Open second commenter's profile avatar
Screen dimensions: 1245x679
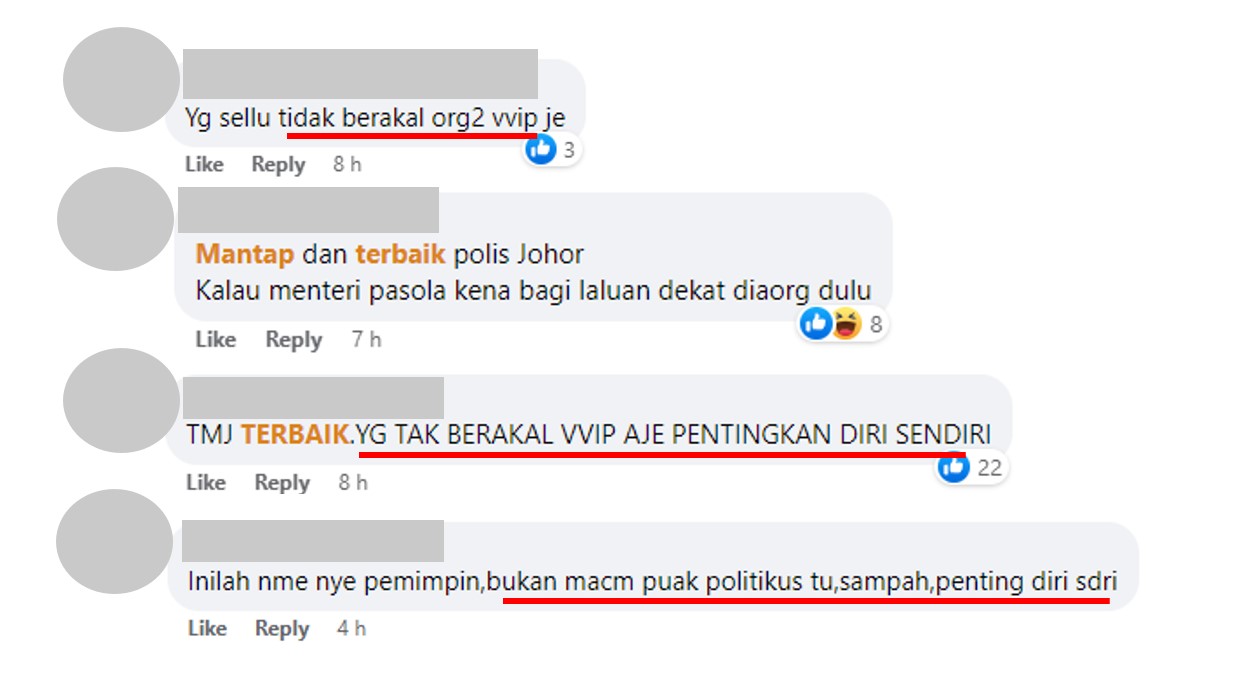pyautogui.click(x=115, y=219)
